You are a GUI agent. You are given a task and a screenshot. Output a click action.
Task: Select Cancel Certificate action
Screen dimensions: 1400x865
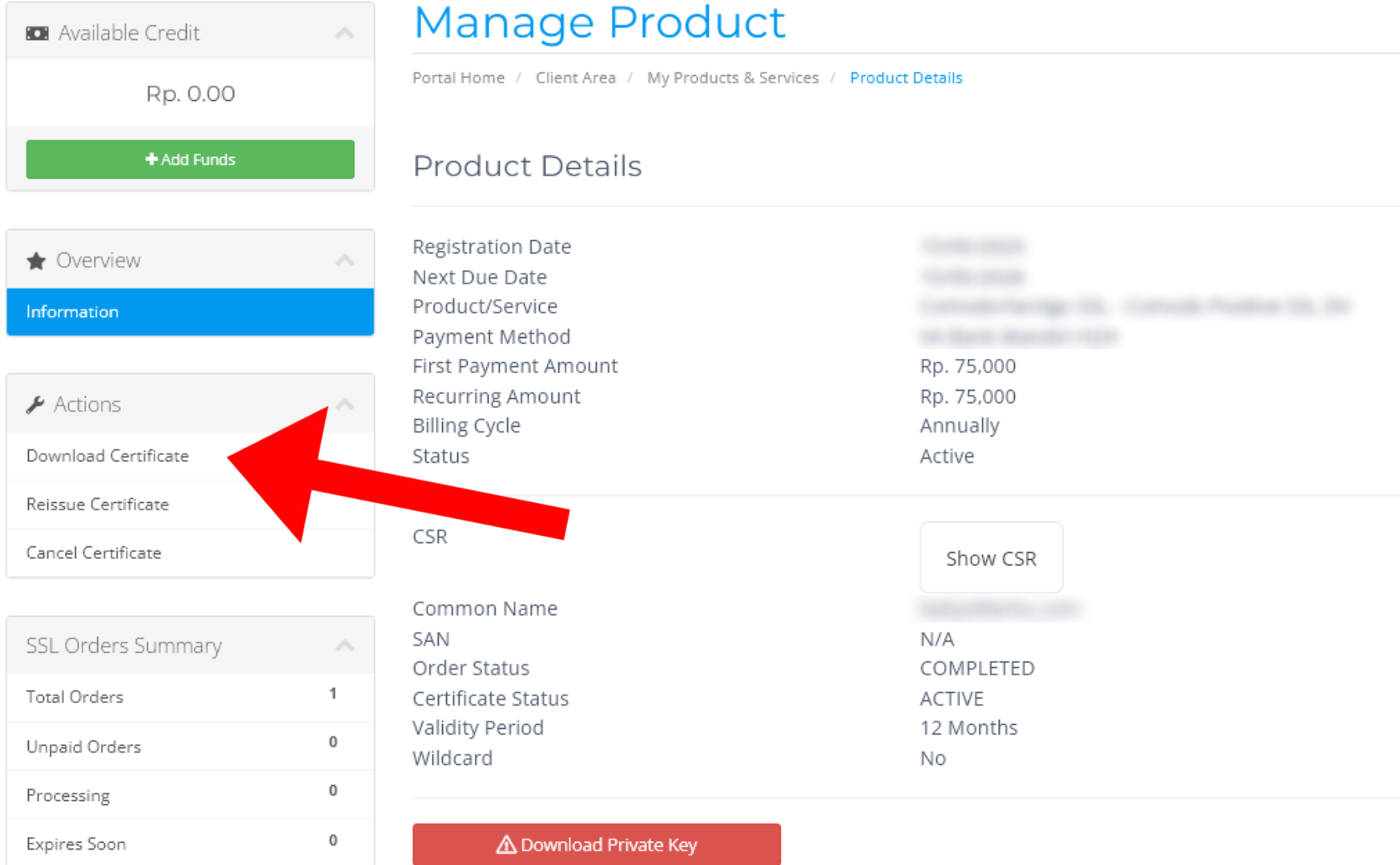tap(94, 553)
